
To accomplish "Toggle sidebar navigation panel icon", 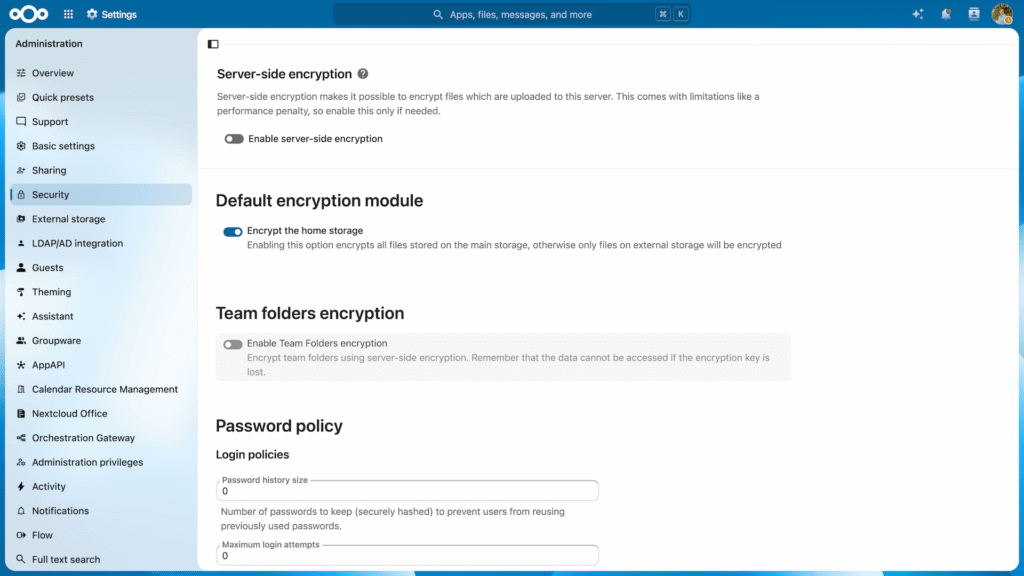I will (x=213, y=44).
